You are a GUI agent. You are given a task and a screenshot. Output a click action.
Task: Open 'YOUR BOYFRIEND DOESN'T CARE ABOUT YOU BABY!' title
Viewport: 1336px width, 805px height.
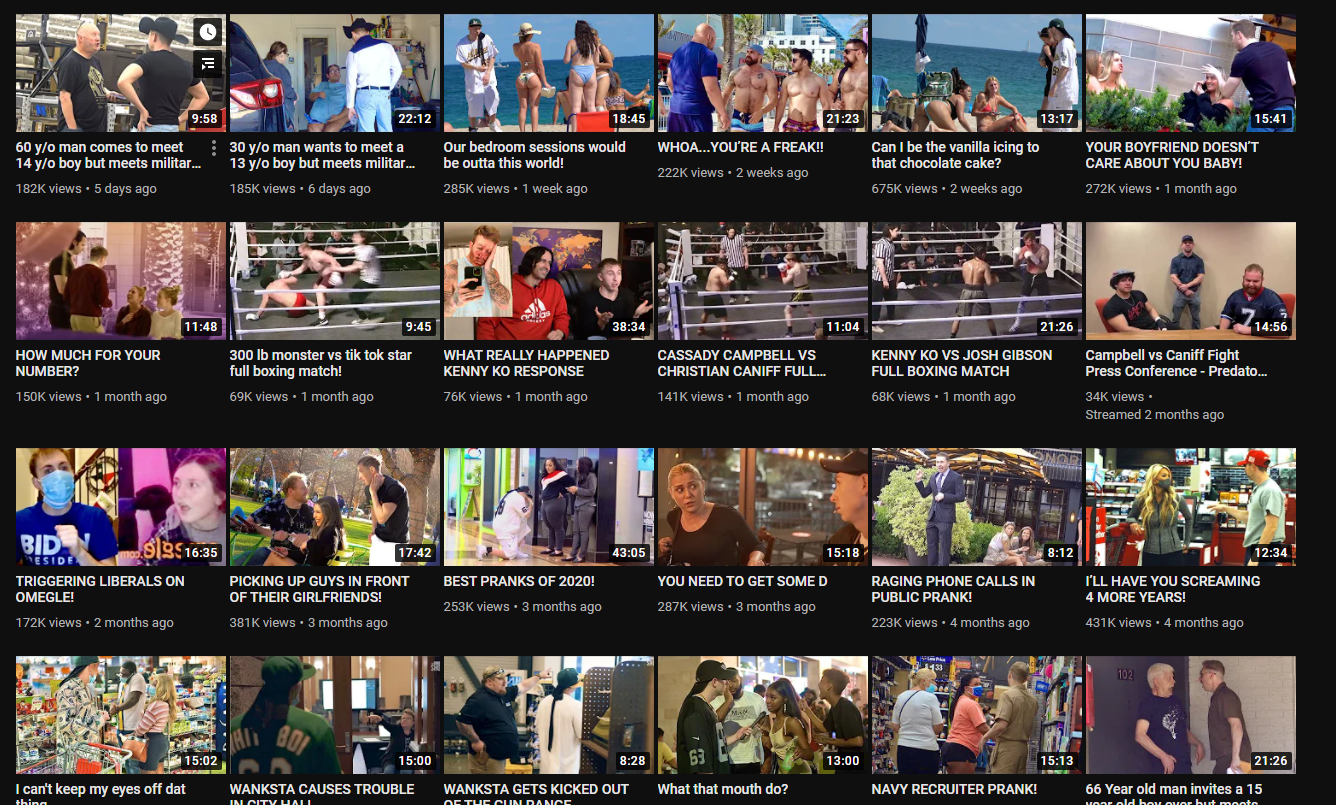pos(1172,155)
